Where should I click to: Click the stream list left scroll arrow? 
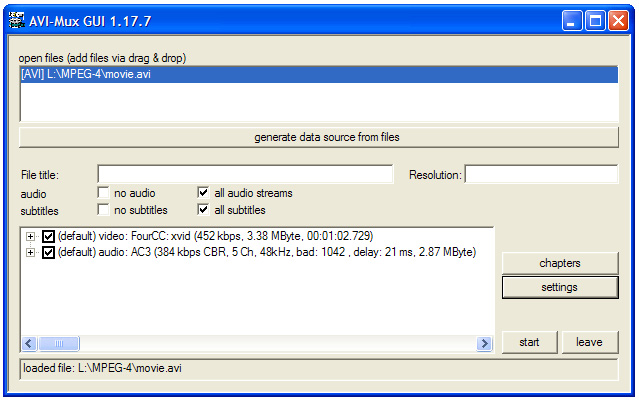tap(29, 344)
